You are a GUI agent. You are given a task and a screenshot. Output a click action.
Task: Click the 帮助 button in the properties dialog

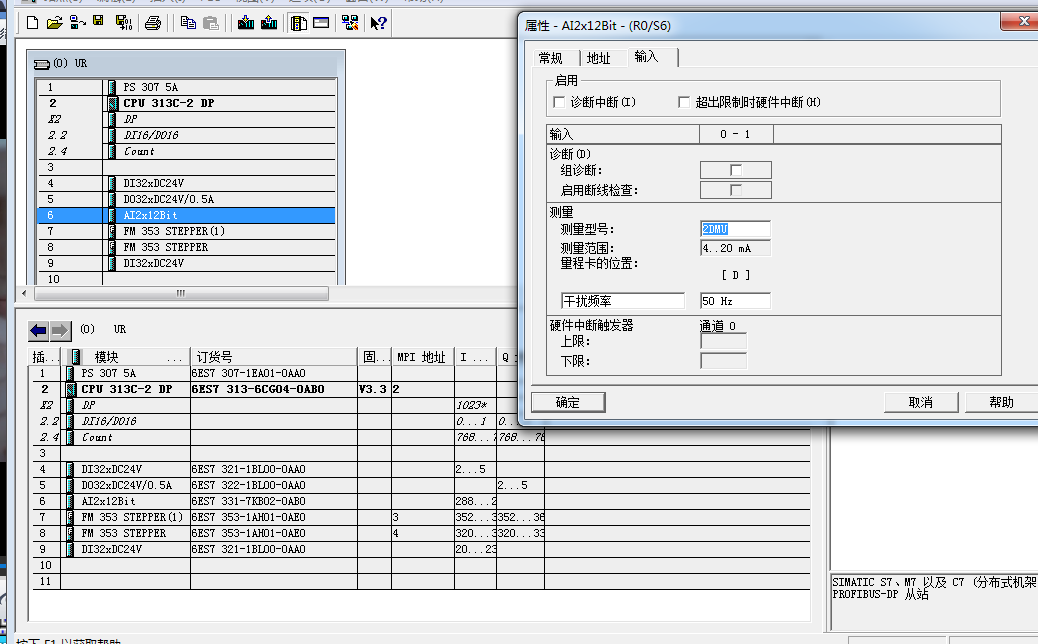click(1002, 402)
